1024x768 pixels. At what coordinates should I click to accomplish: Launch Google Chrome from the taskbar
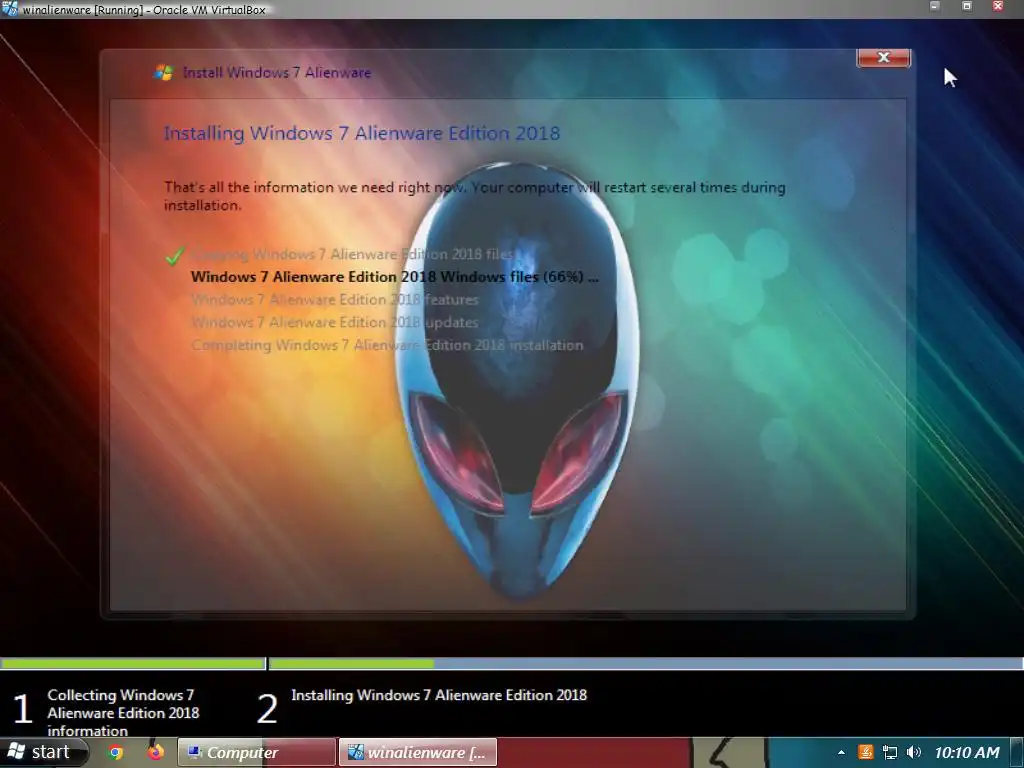point(116,752)
